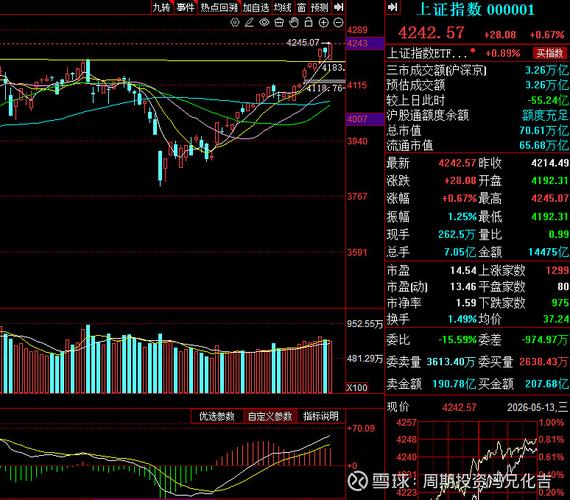This screenshot has width=570, height=500.
Task: Zoom in with the plus circle icon
Action: pos(323,23)
